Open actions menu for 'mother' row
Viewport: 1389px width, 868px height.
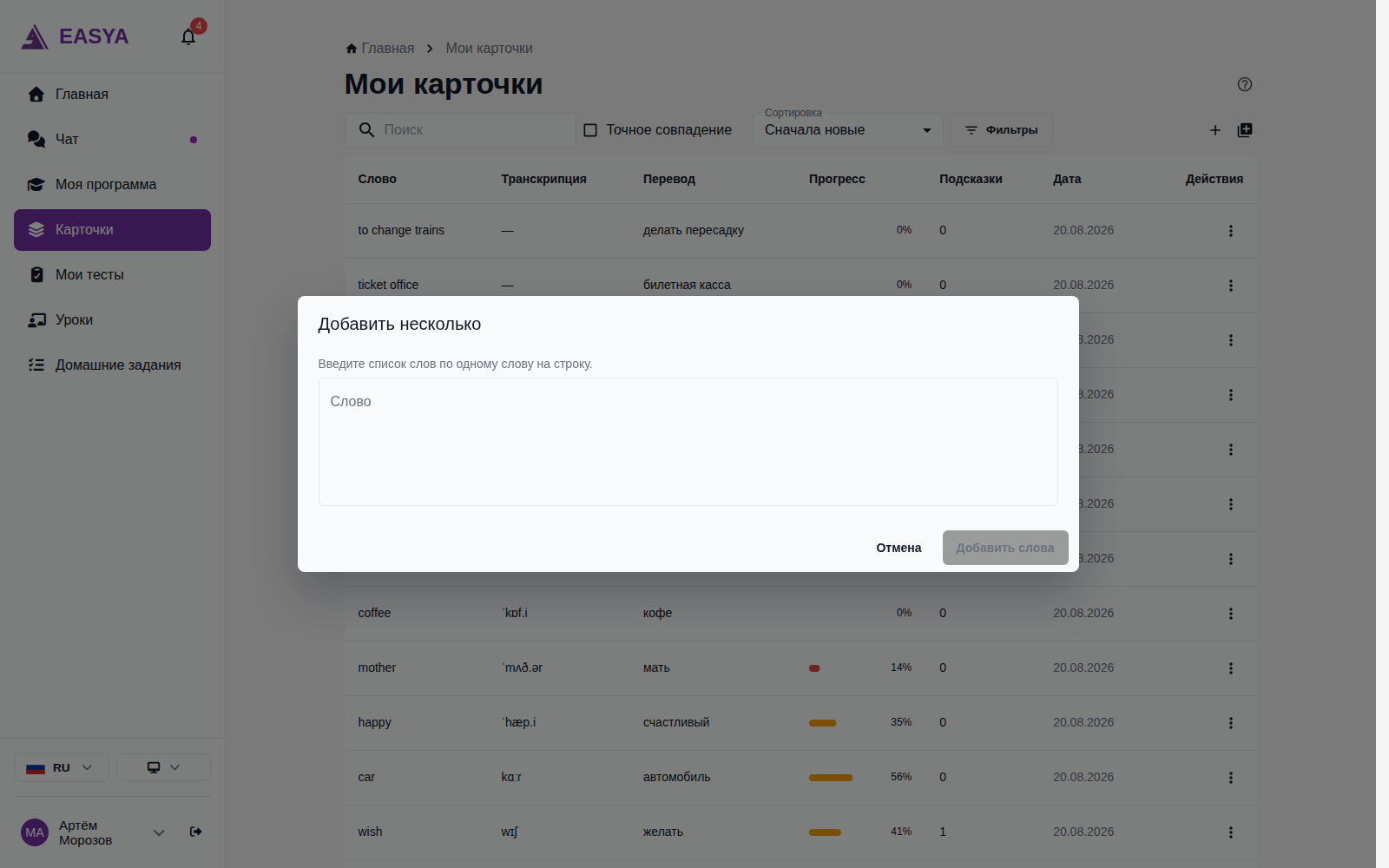(x=1230, y=668)
